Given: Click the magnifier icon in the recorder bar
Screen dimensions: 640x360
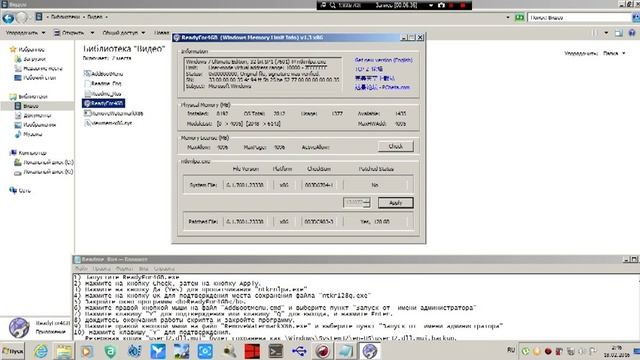Looking at the screenshot, I should 333,5.
